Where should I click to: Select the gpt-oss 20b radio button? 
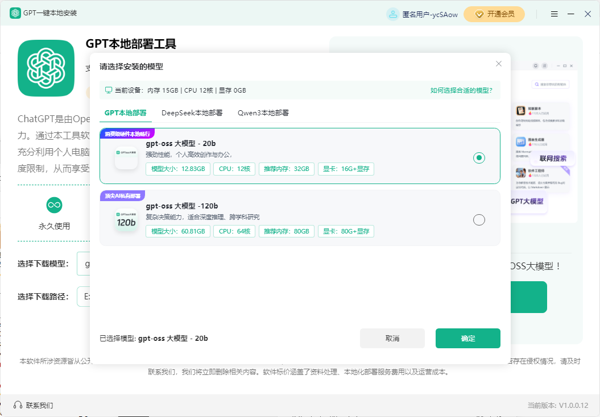pyautogui.click(x=479, y=157)
